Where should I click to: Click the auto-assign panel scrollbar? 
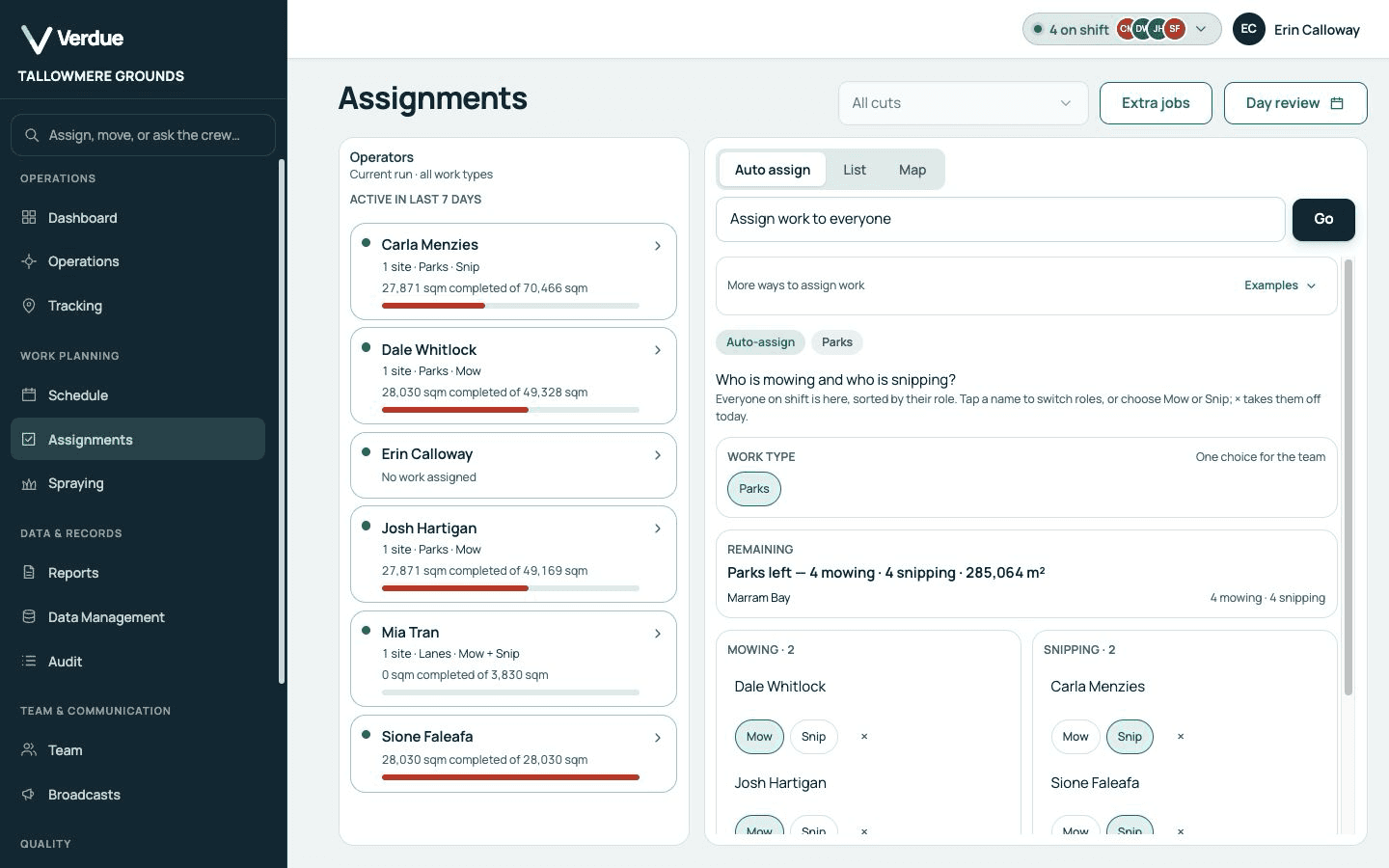tap(1348, 476)
